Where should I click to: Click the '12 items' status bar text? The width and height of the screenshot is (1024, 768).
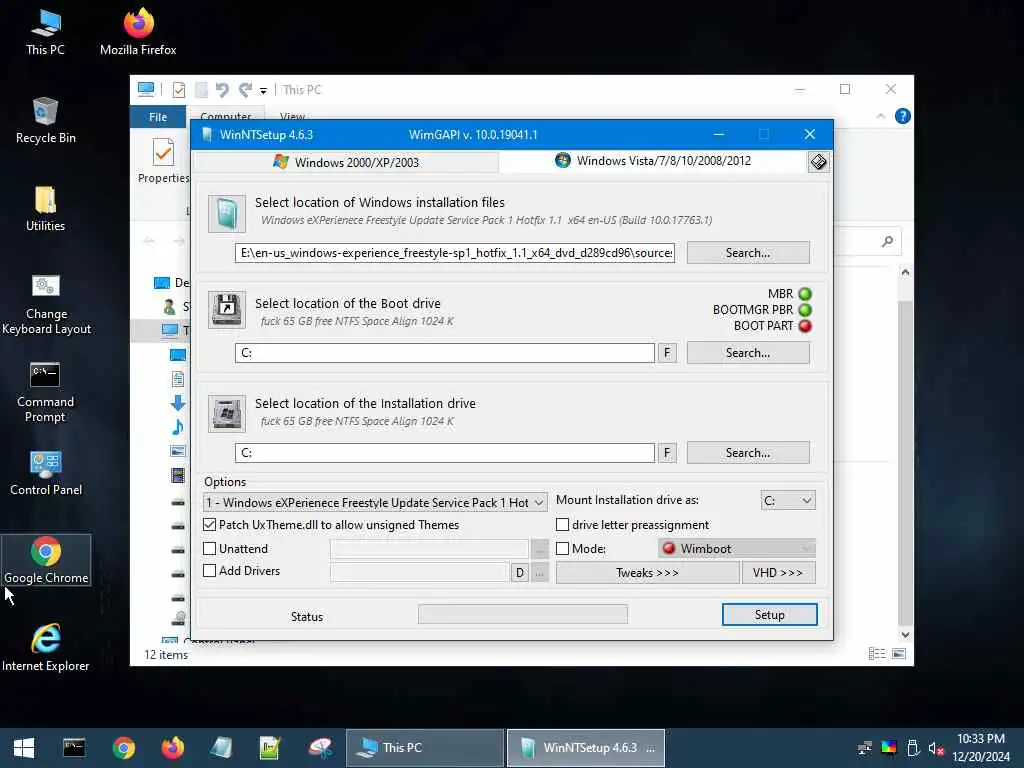(x=166, y=654)
